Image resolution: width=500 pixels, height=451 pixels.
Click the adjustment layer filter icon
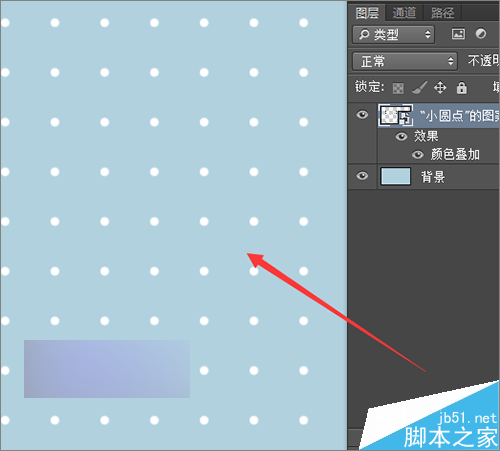coord(481,34)
